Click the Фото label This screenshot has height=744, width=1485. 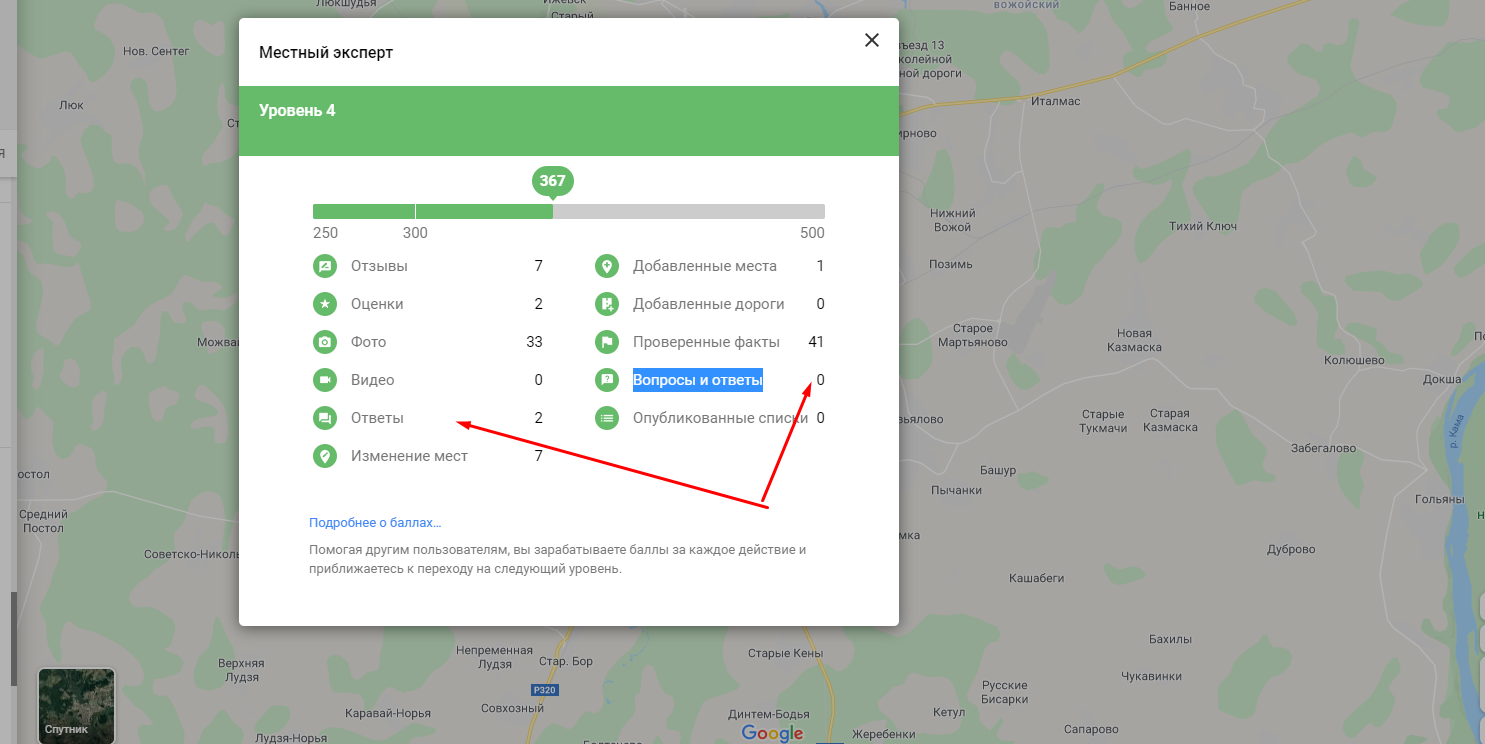(368, 342)
